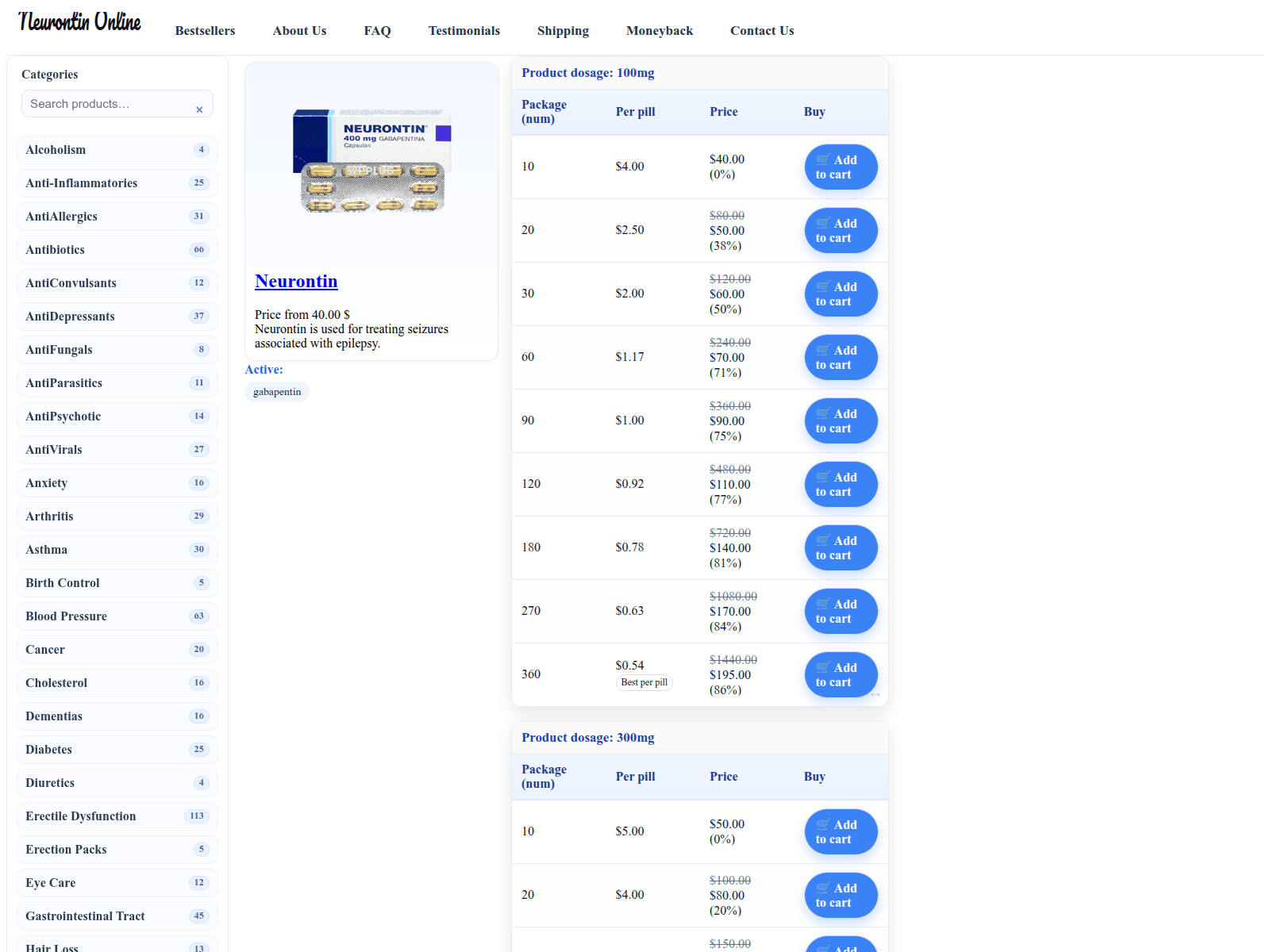Click the Neurontin 400 mg product image
The width and height of the screenshot is (1270, 952).
click(371, 161)
